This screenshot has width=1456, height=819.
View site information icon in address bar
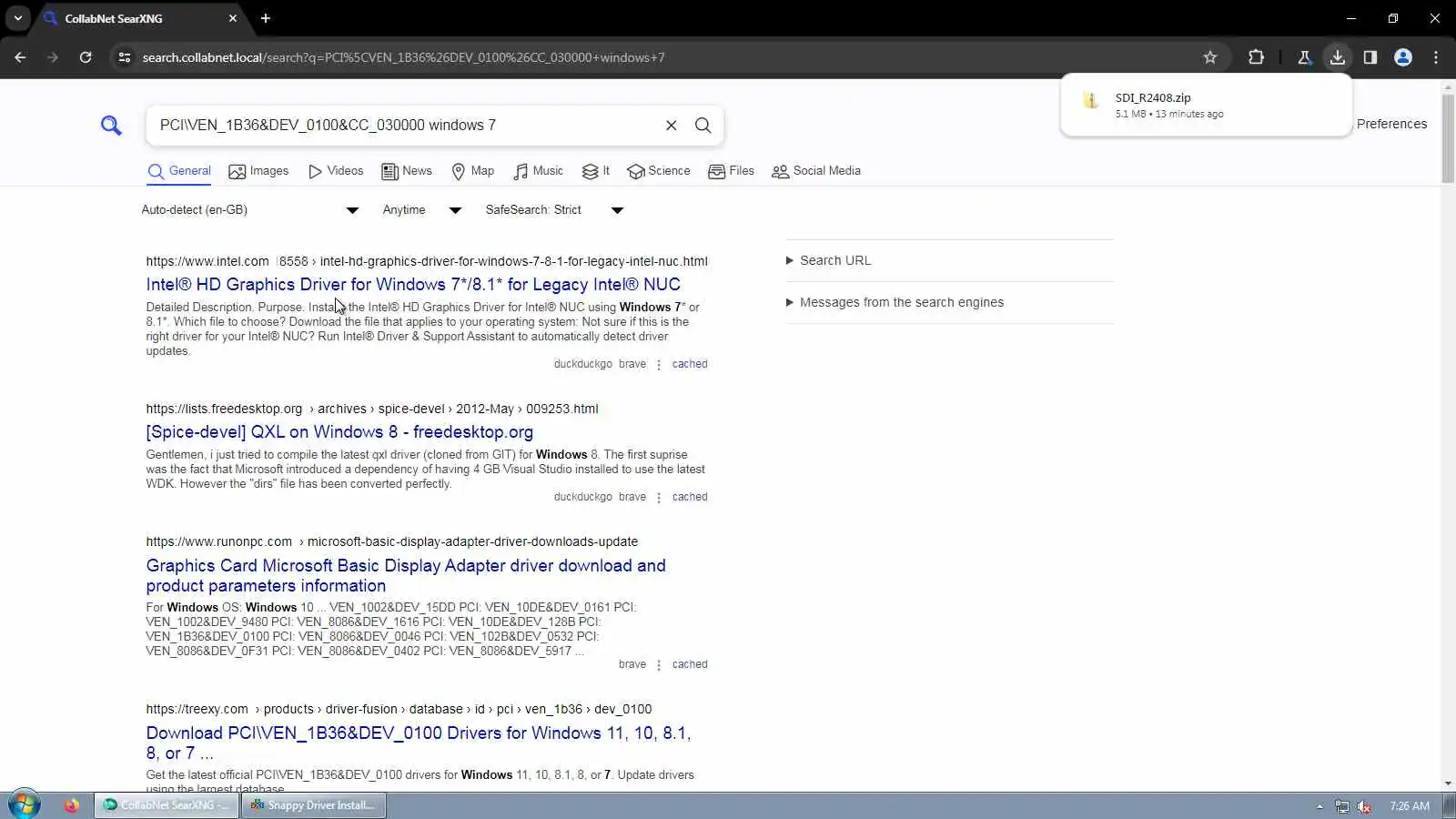point(125,57)
